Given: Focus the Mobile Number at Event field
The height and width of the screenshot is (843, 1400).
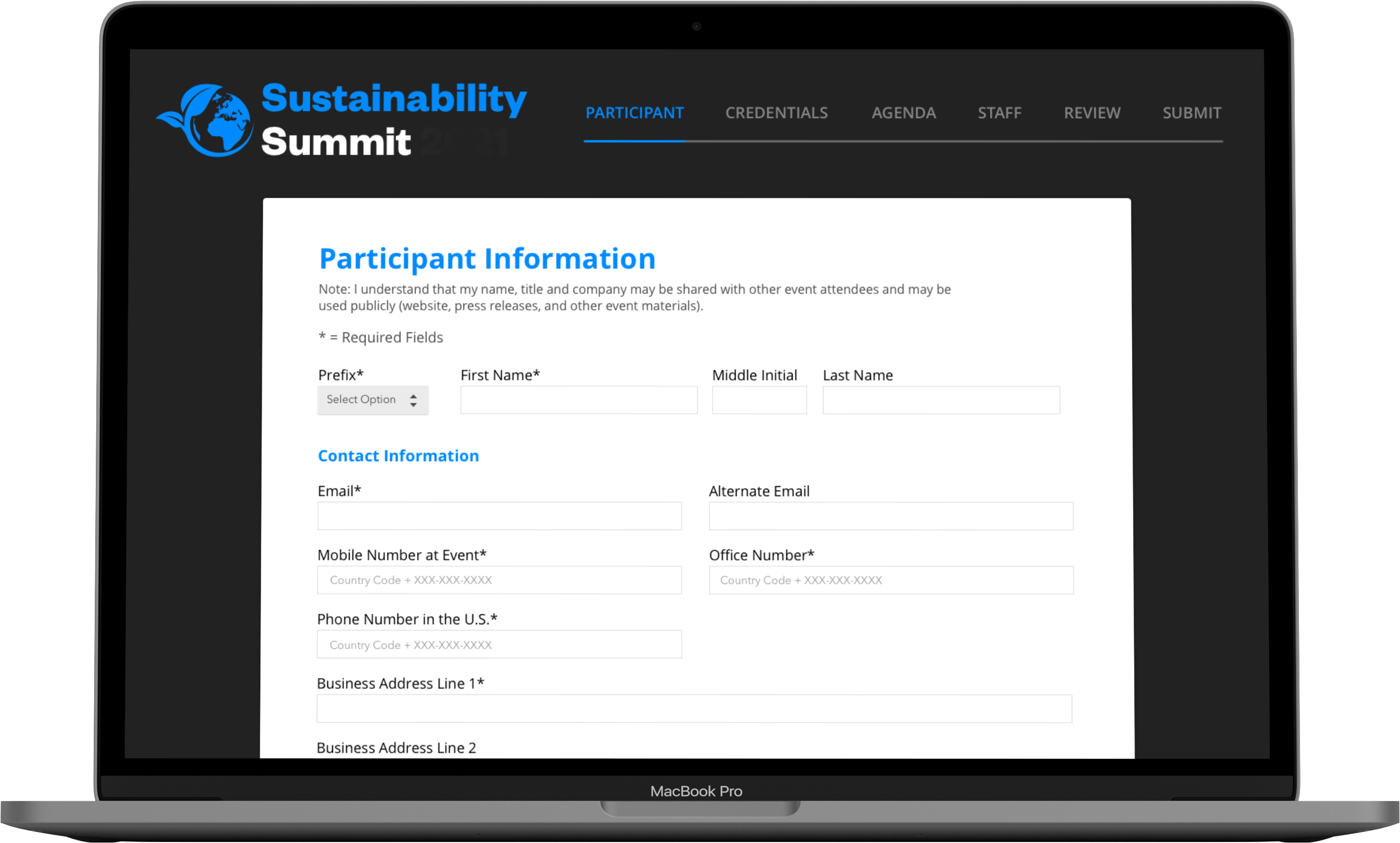Looking at the screenshot, I should (x=499, y=580).
